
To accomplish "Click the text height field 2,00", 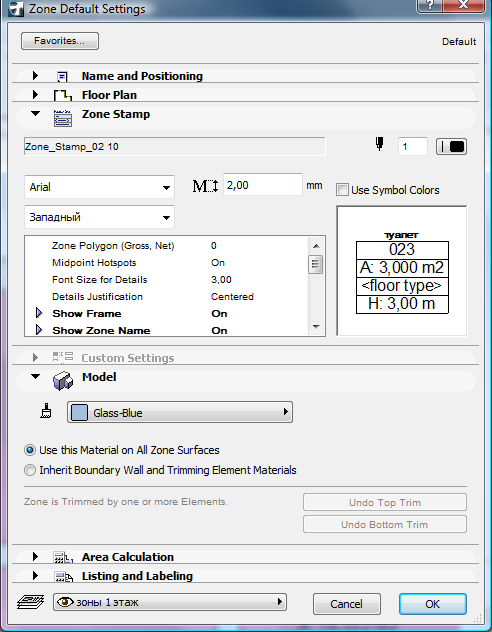I will [263, 185].
